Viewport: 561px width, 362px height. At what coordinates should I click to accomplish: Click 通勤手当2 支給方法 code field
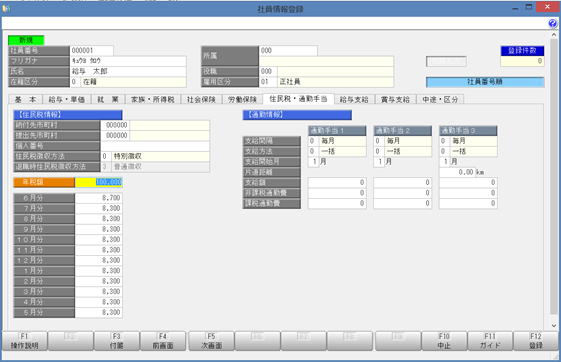click(379, 151)
